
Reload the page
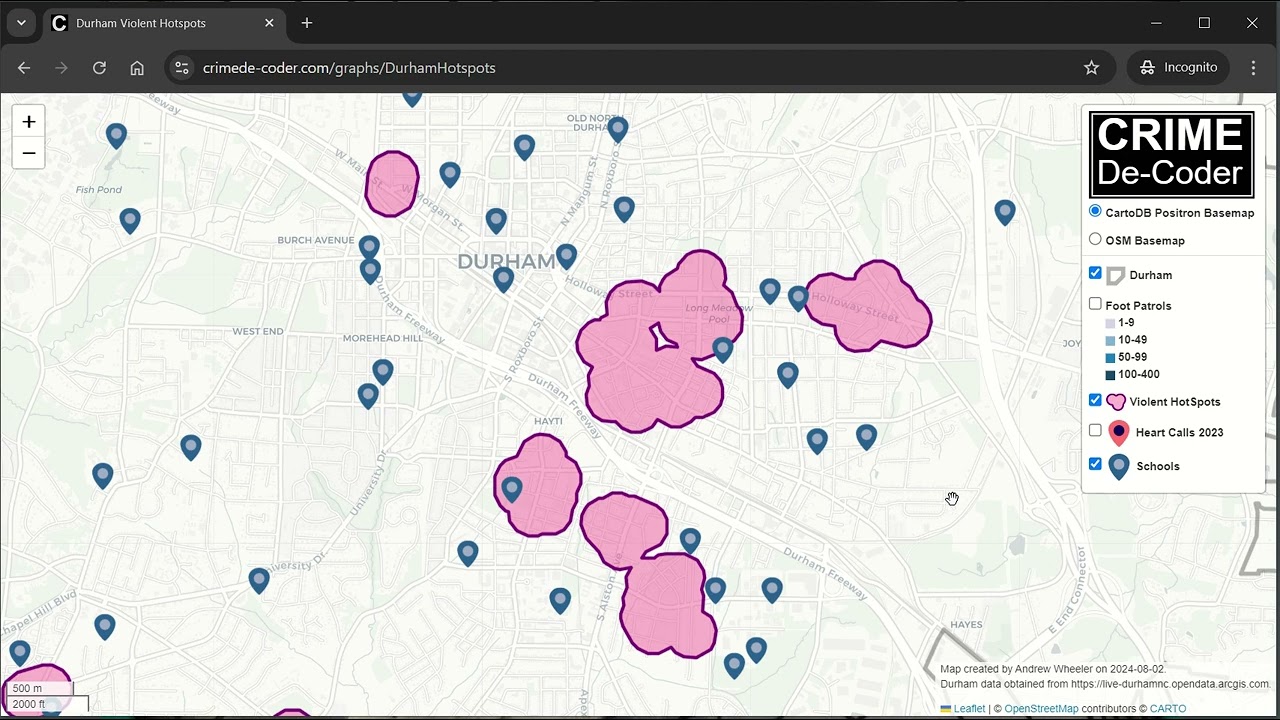click(99, 68)
